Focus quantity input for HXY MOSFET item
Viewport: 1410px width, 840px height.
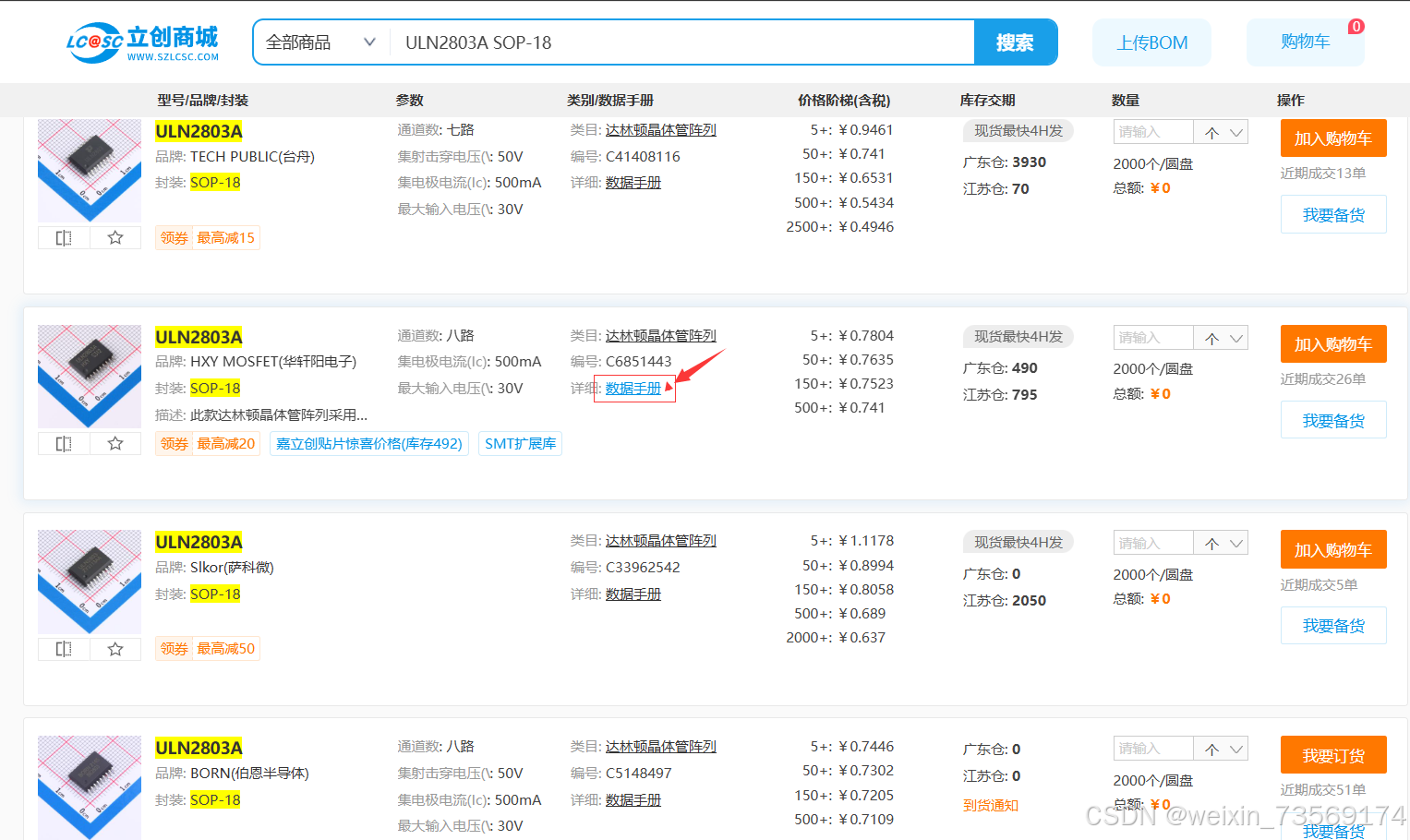(x=1153, y=338)
